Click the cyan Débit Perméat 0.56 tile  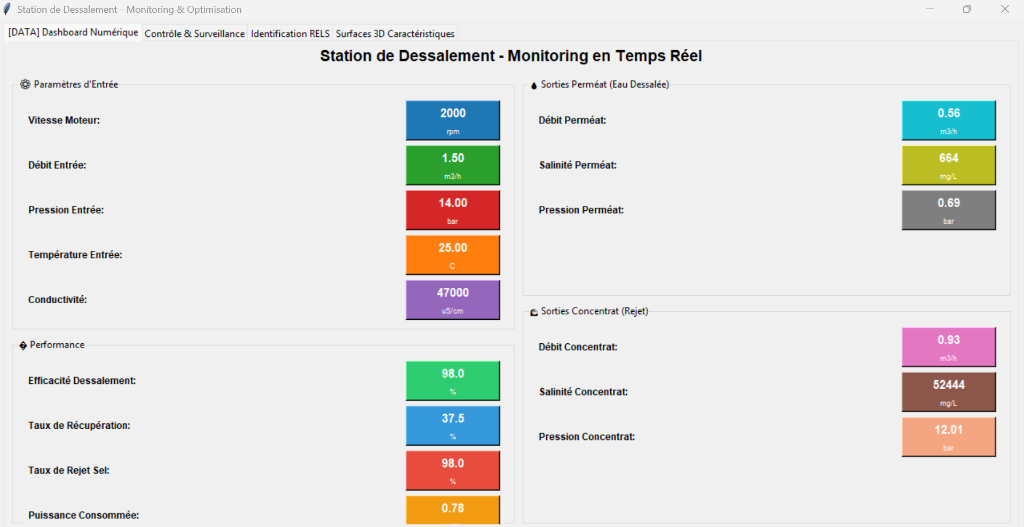click(949, 120)
